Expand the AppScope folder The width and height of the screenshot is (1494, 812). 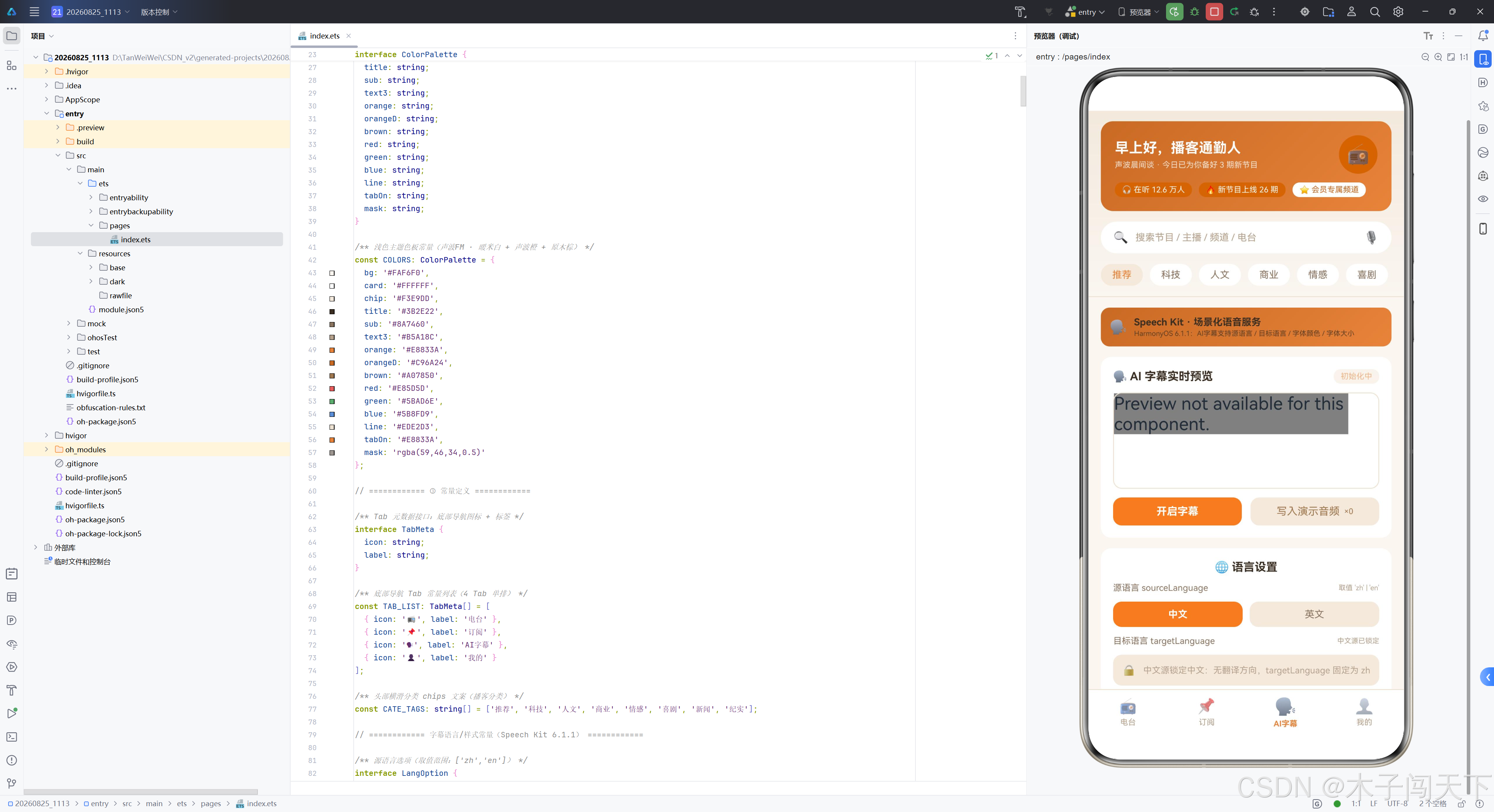(47, 100)
